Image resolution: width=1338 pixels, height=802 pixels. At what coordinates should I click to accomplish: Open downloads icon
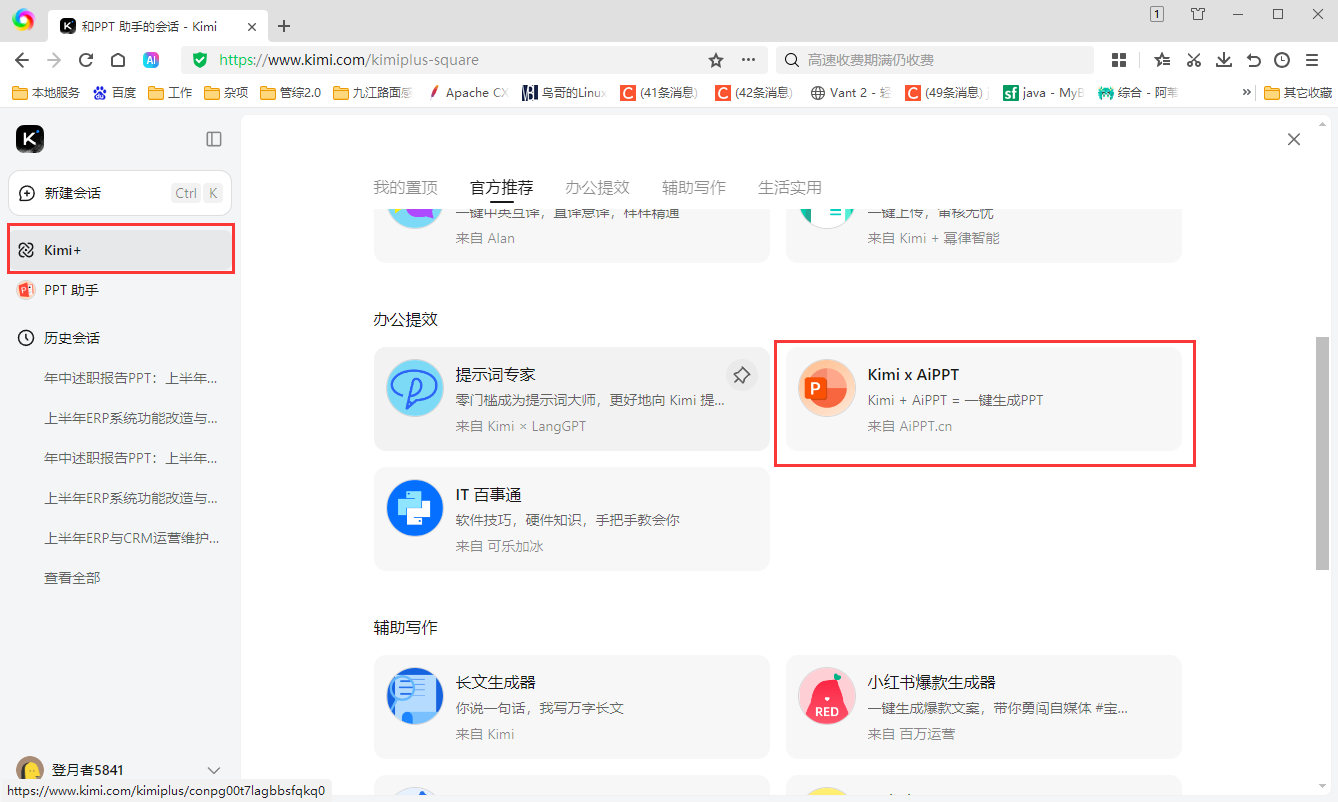pyautogui.click(x=1223, y=60)
